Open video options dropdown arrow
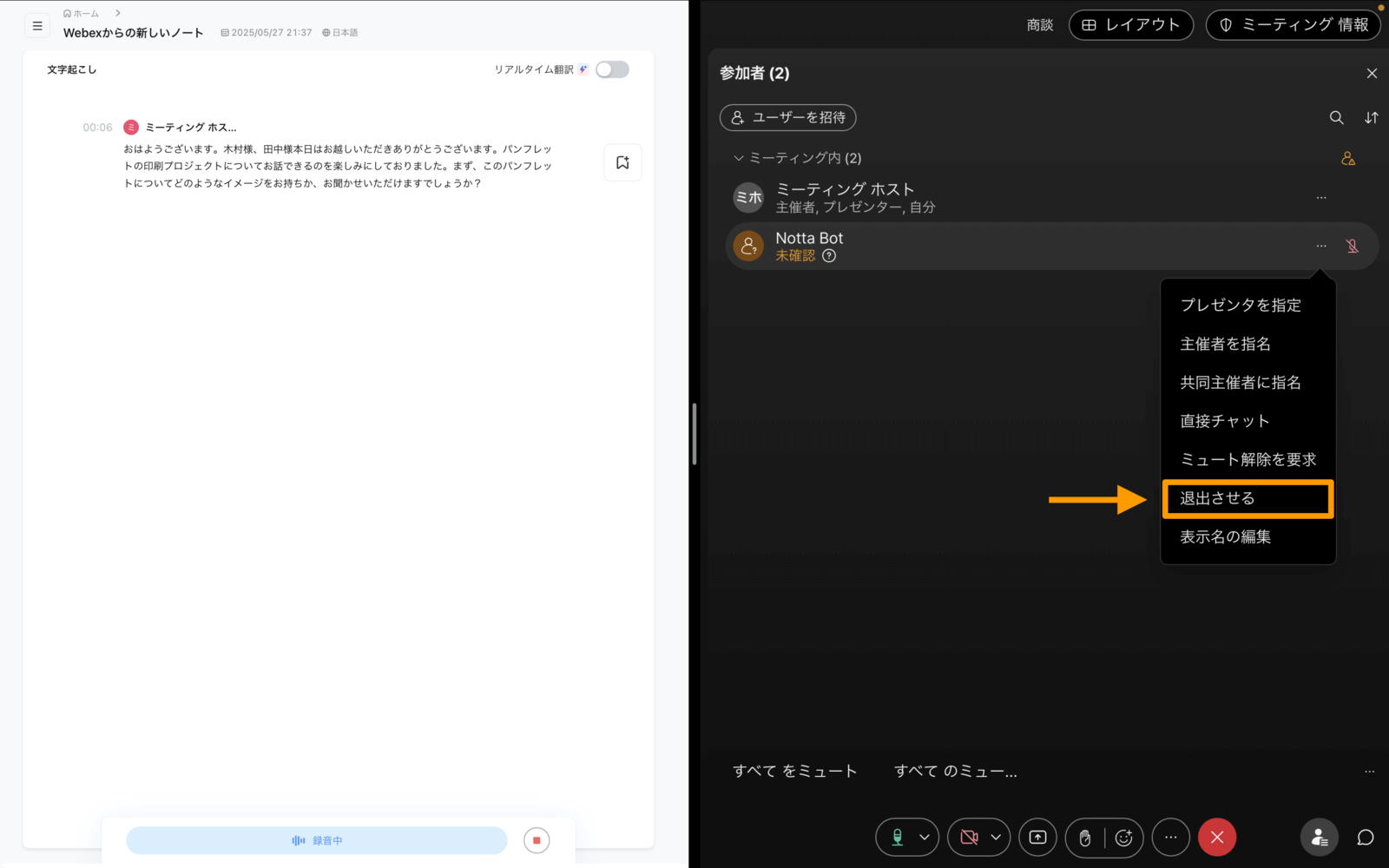This screenshot has width=1389, height=868. pos(996,838)
